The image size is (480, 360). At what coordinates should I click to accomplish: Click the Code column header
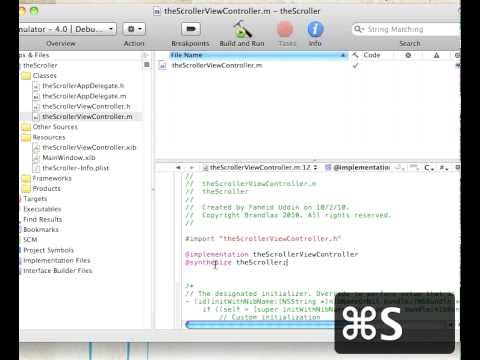[372, 55]
